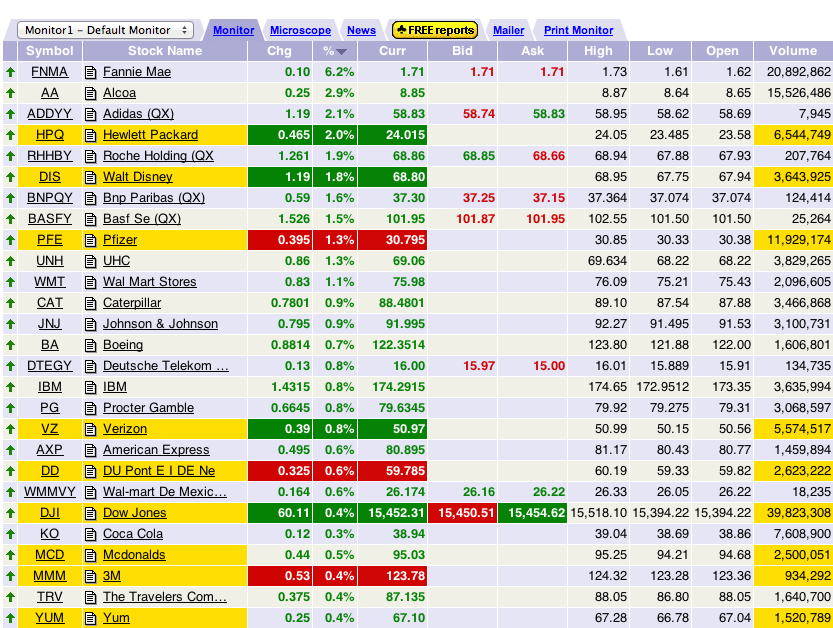Open the Print Monitor tab
833x628 pixels.
pyautogui.click(x=580, y=30)
